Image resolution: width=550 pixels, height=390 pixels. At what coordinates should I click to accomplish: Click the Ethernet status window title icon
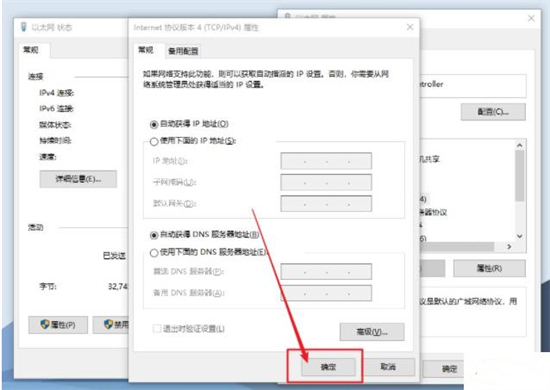point(24,27)
